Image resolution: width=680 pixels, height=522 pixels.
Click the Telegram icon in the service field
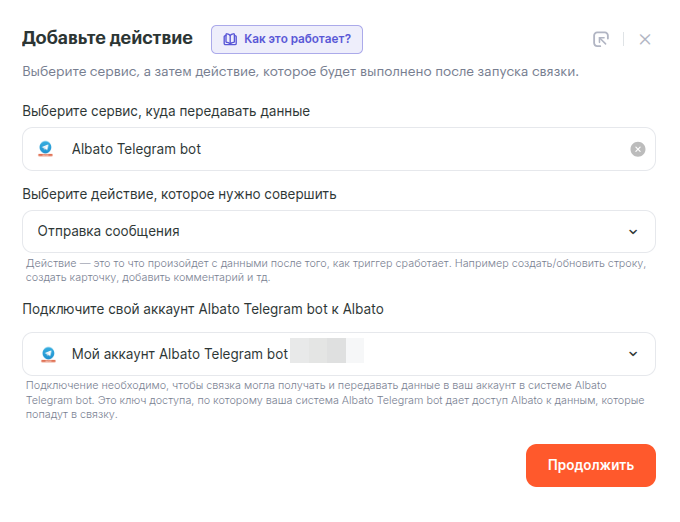pos(46,149)
